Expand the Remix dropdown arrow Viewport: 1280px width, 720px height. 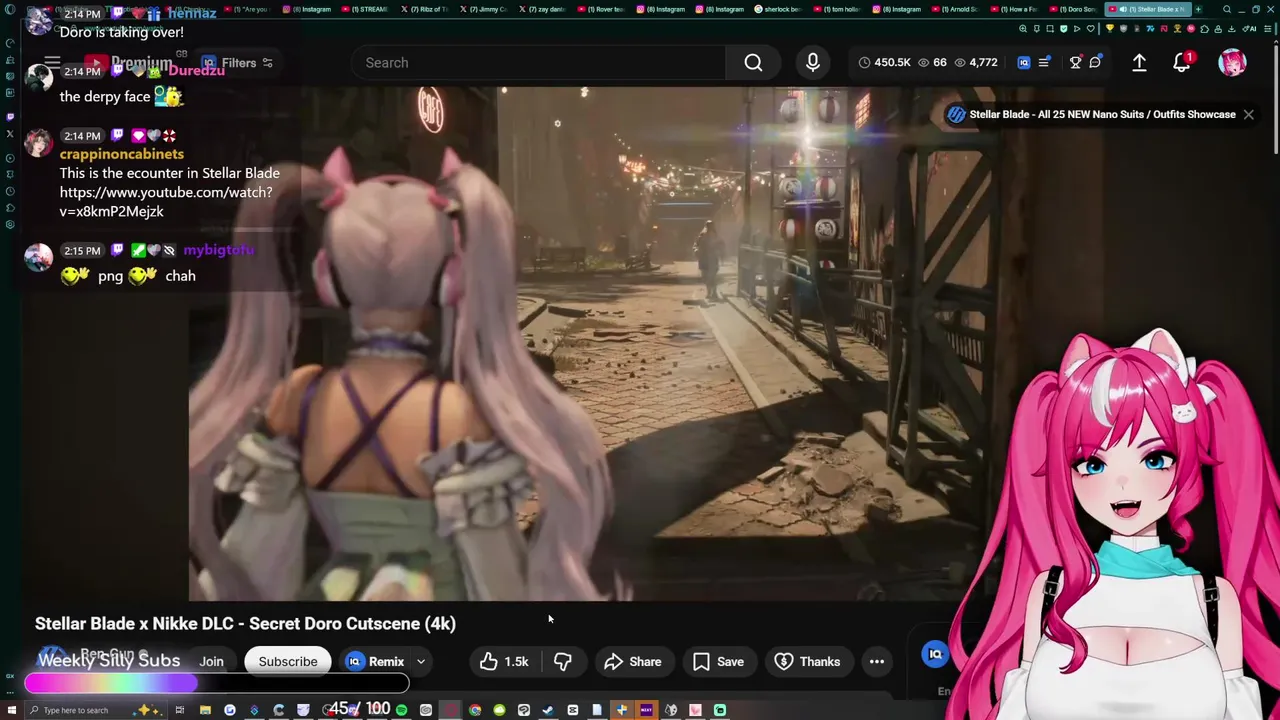point(421,661)
